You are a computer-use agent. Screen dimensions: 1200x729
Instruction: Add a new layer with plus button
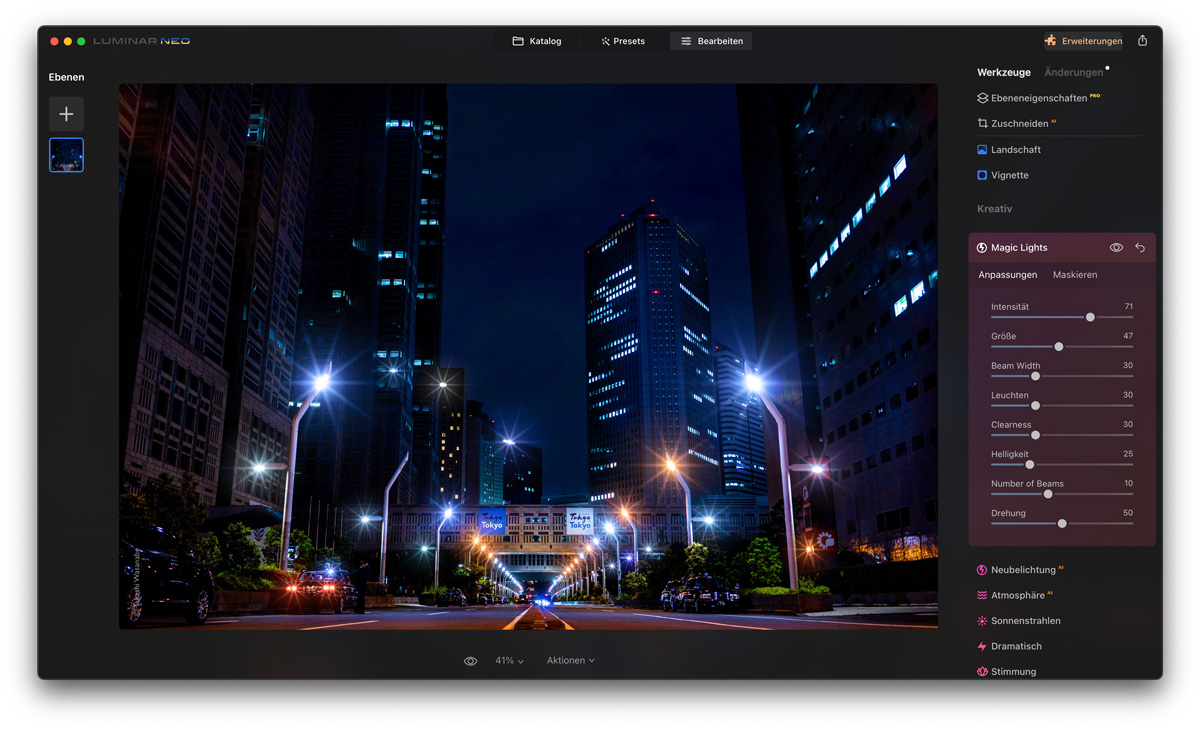click(x=66, y=114)
